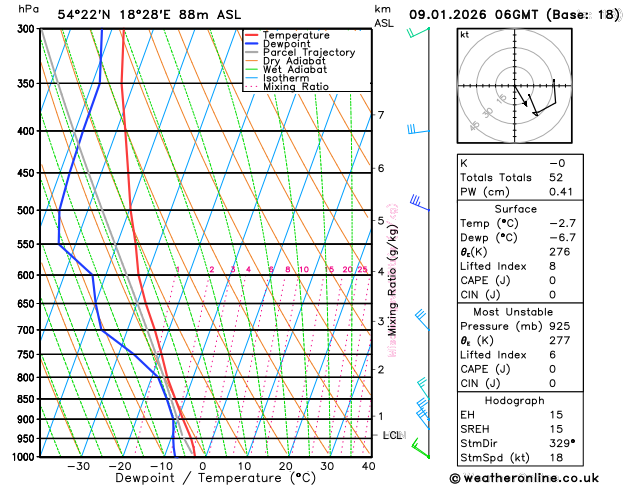Viewport: 629px width, 486px height.
Task: Click the 7 km altitude tick label
Action: 381,115
